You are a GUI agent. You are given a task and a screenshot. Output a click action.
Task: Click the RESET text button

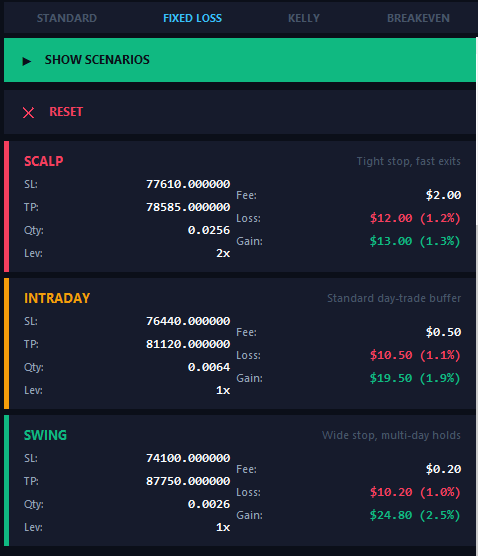pos(66,112)
